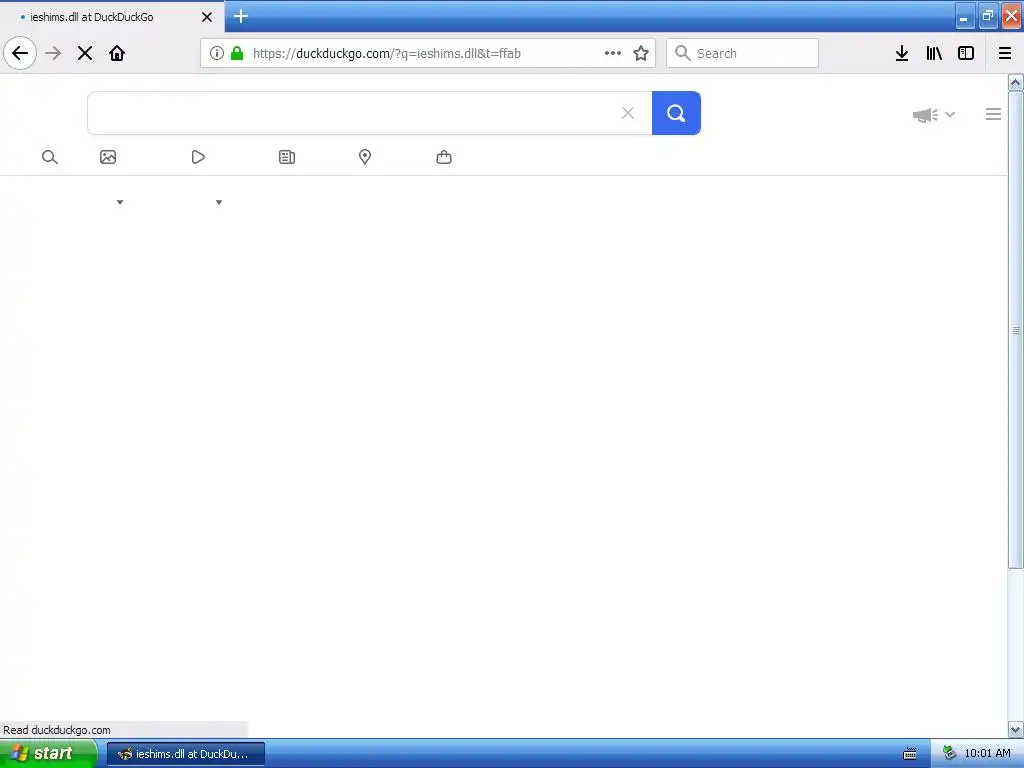Switch to the Videos play icon tab

pos(198,157)
